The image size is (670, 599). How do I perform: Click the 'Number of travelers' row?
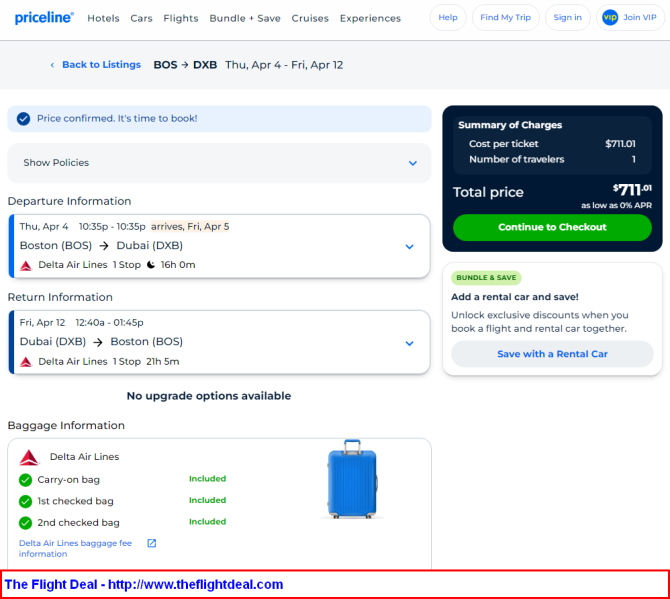[552, 159]
